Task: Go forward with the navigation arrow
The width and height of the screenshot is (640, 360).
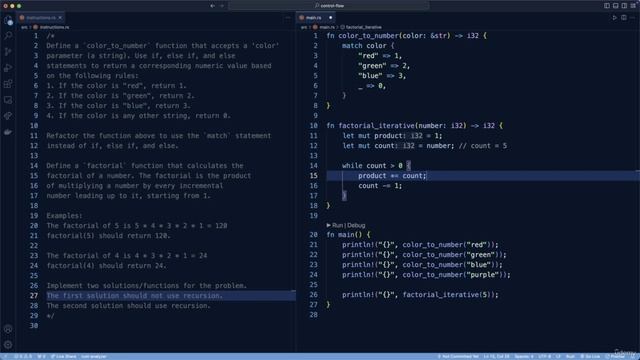Action: coord(222,6)
